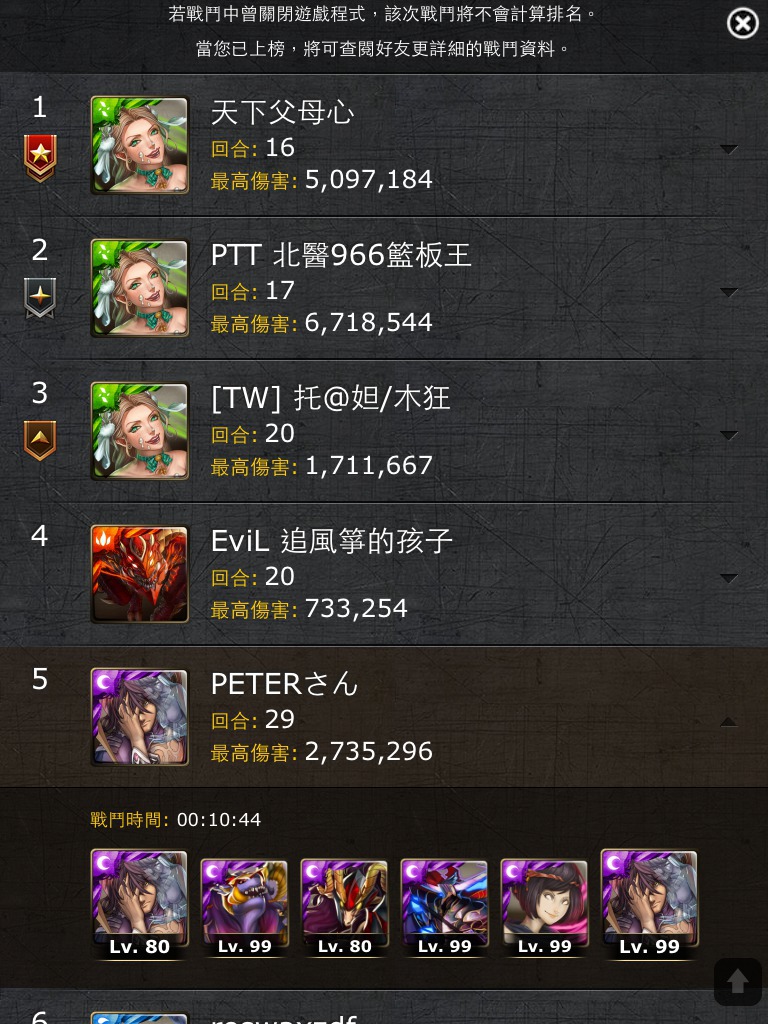Select last team card Lv. 99 ally
Viewport: 768px width, 1024px height.
(x=649, y=903)
